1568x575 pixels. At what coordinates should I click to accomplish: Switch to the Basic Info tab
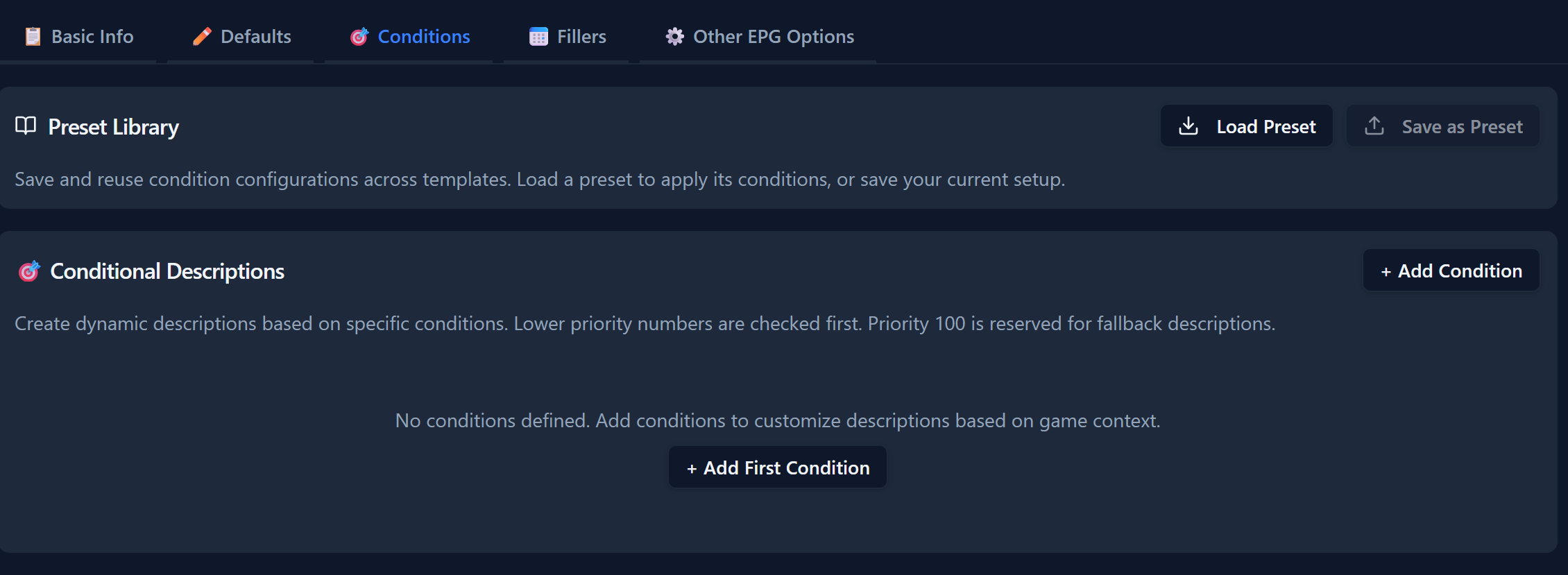[x=92, y=36]
